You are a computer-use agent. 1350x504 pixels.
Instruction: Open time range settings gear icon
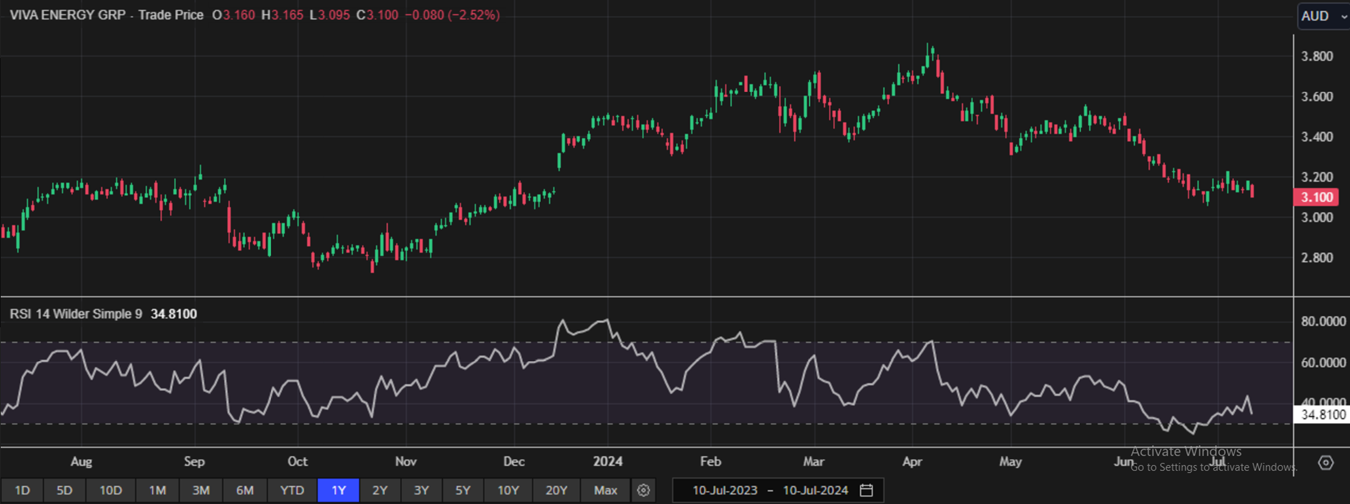[644, 490]
